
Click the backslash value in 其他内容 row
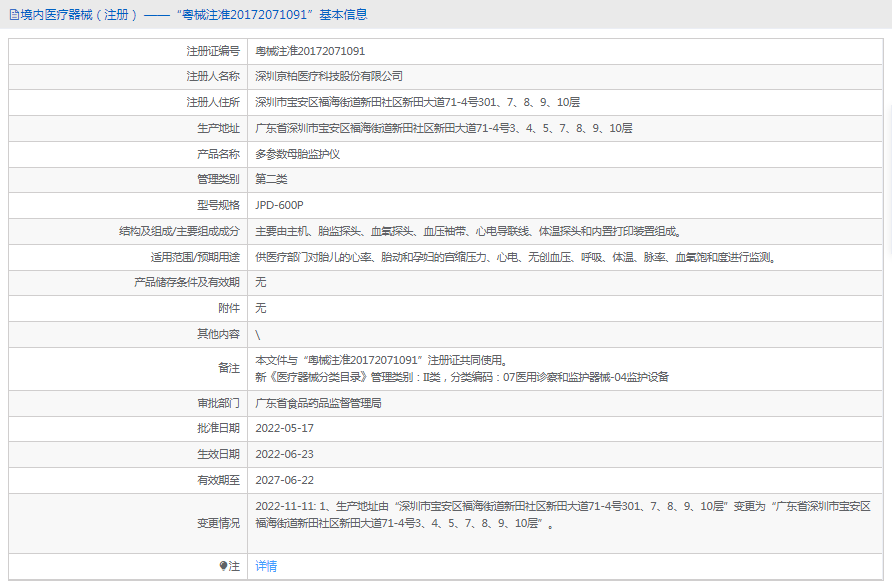(x=258, y=335)
